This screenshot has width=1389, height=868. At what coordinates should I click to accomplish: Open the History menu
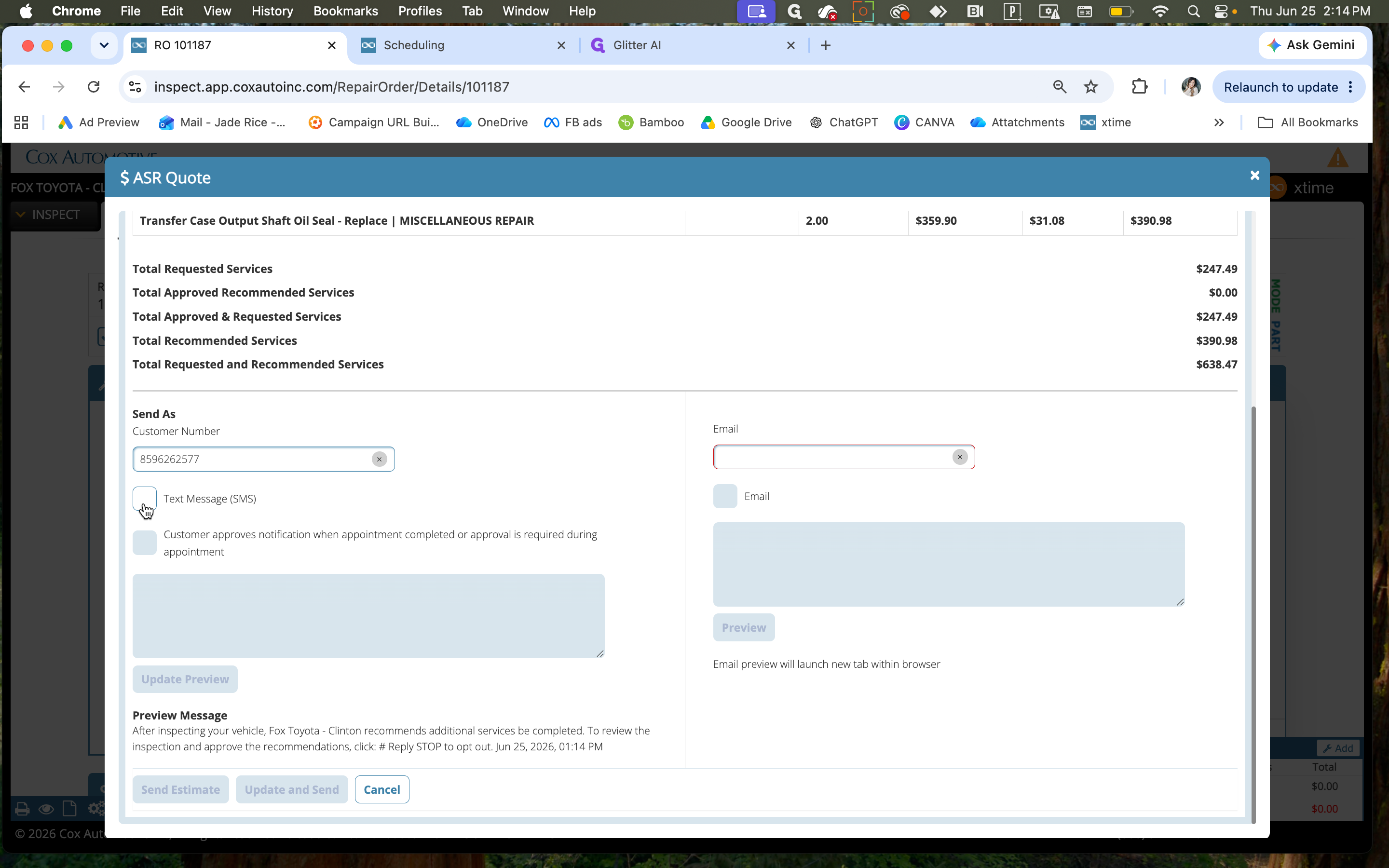pos(272,11)
